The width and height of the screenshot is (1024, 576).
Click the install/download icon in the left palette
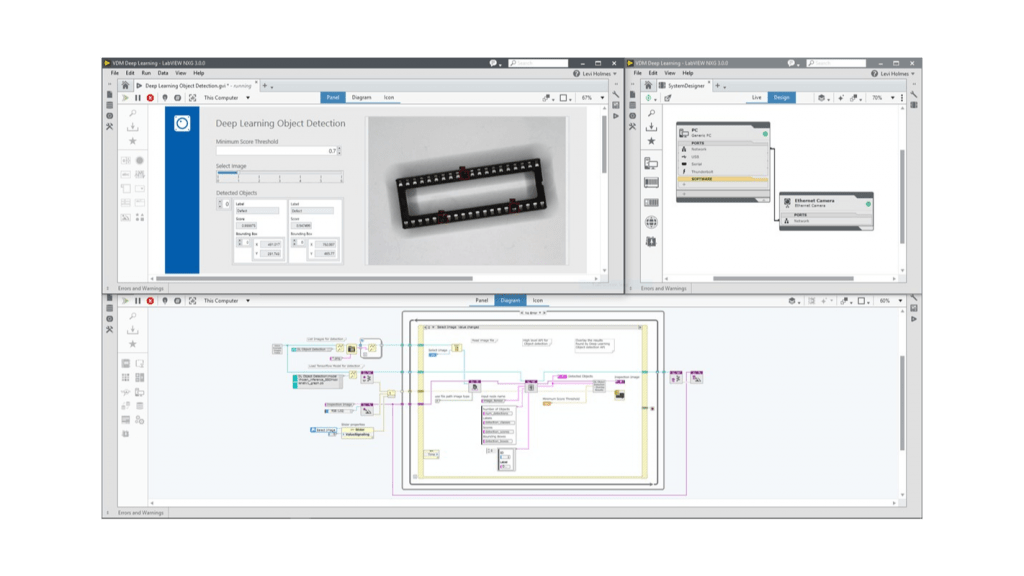131,128
